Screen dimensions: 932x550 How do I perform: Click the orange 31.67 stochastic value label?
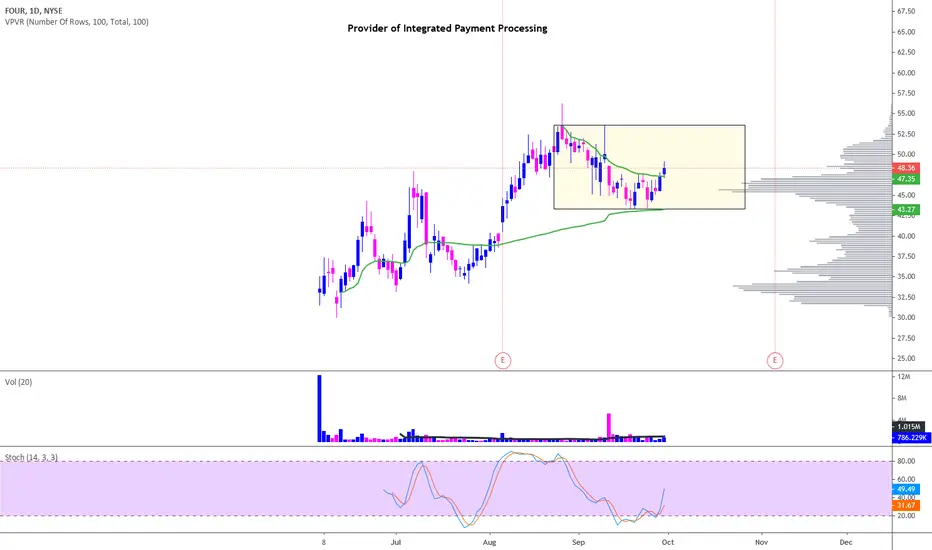[x=906, y=505]
